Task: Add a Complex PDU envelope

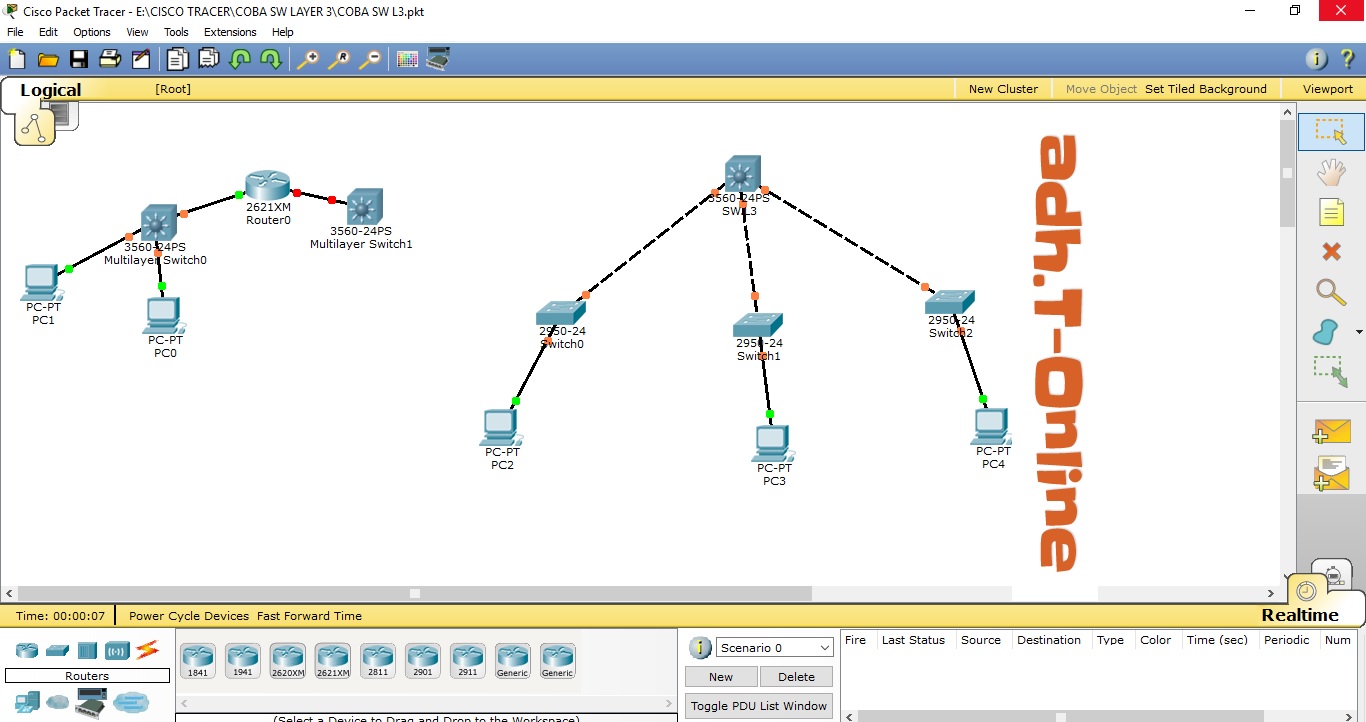Action: click(1331, 473)
